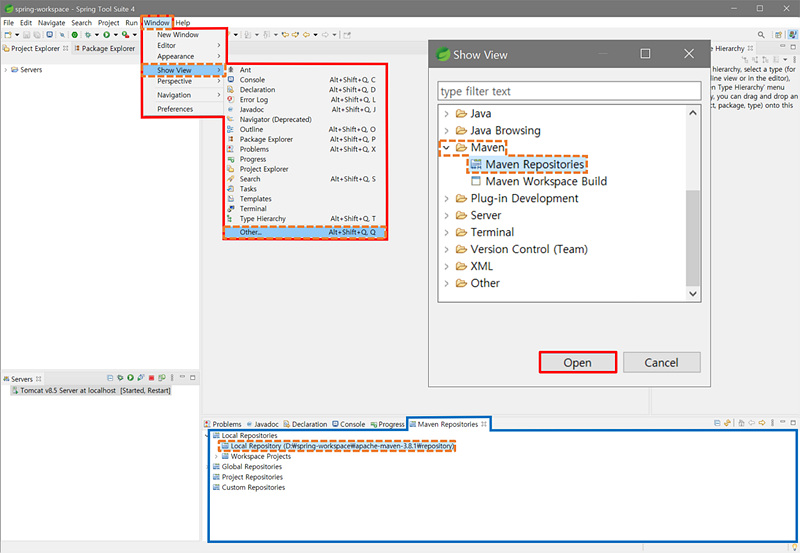
Task: Stop the server with red square icon
Action: click(152, 378)
